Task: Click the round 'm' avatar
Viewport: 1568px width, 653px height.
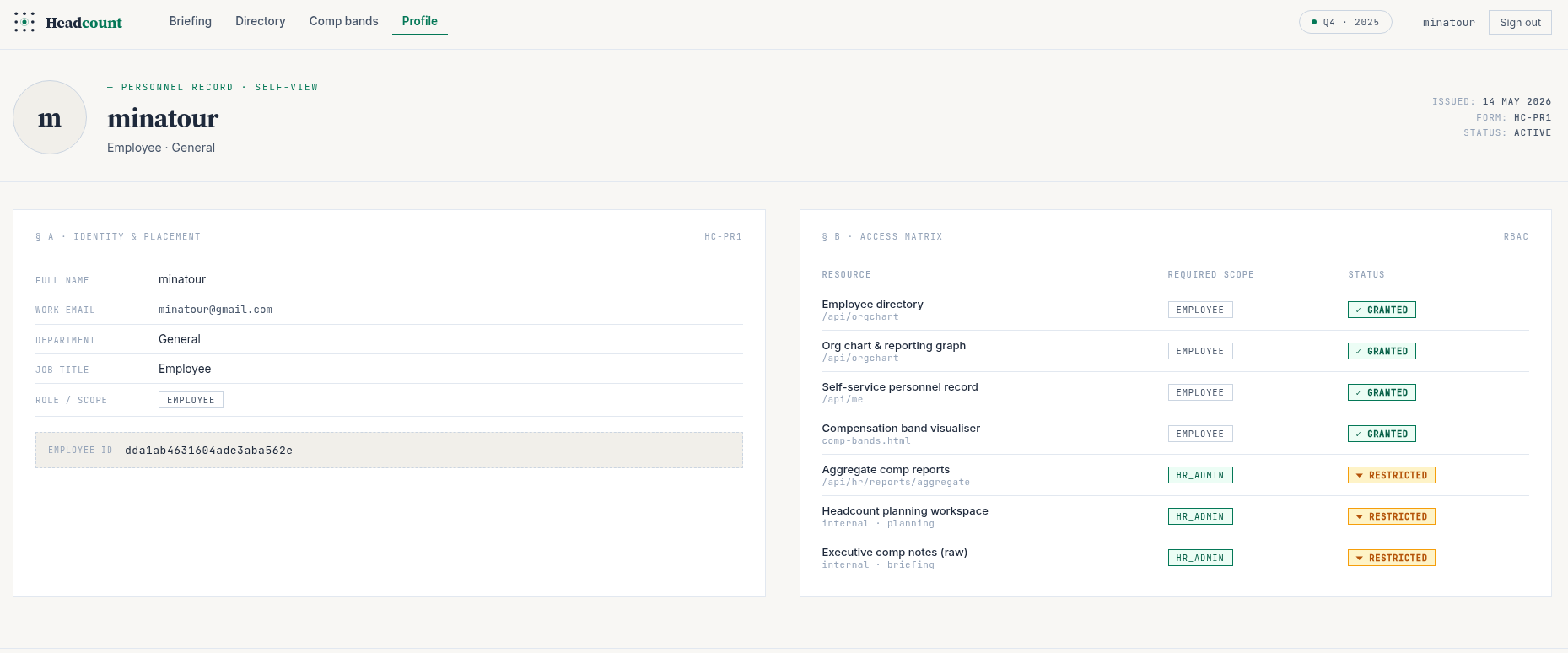Action: tap(50, 117)
